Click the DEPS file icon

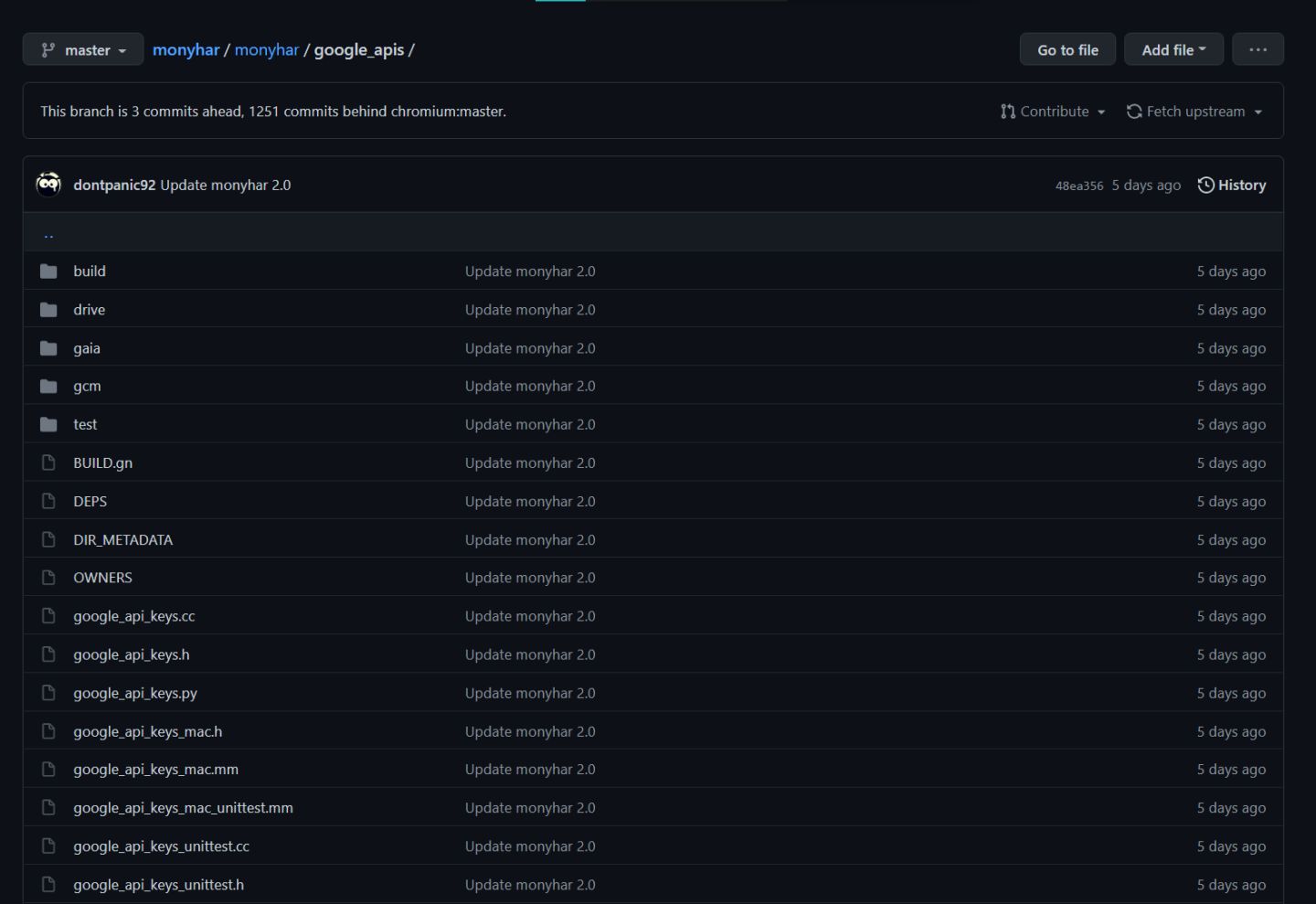[48, 501]
